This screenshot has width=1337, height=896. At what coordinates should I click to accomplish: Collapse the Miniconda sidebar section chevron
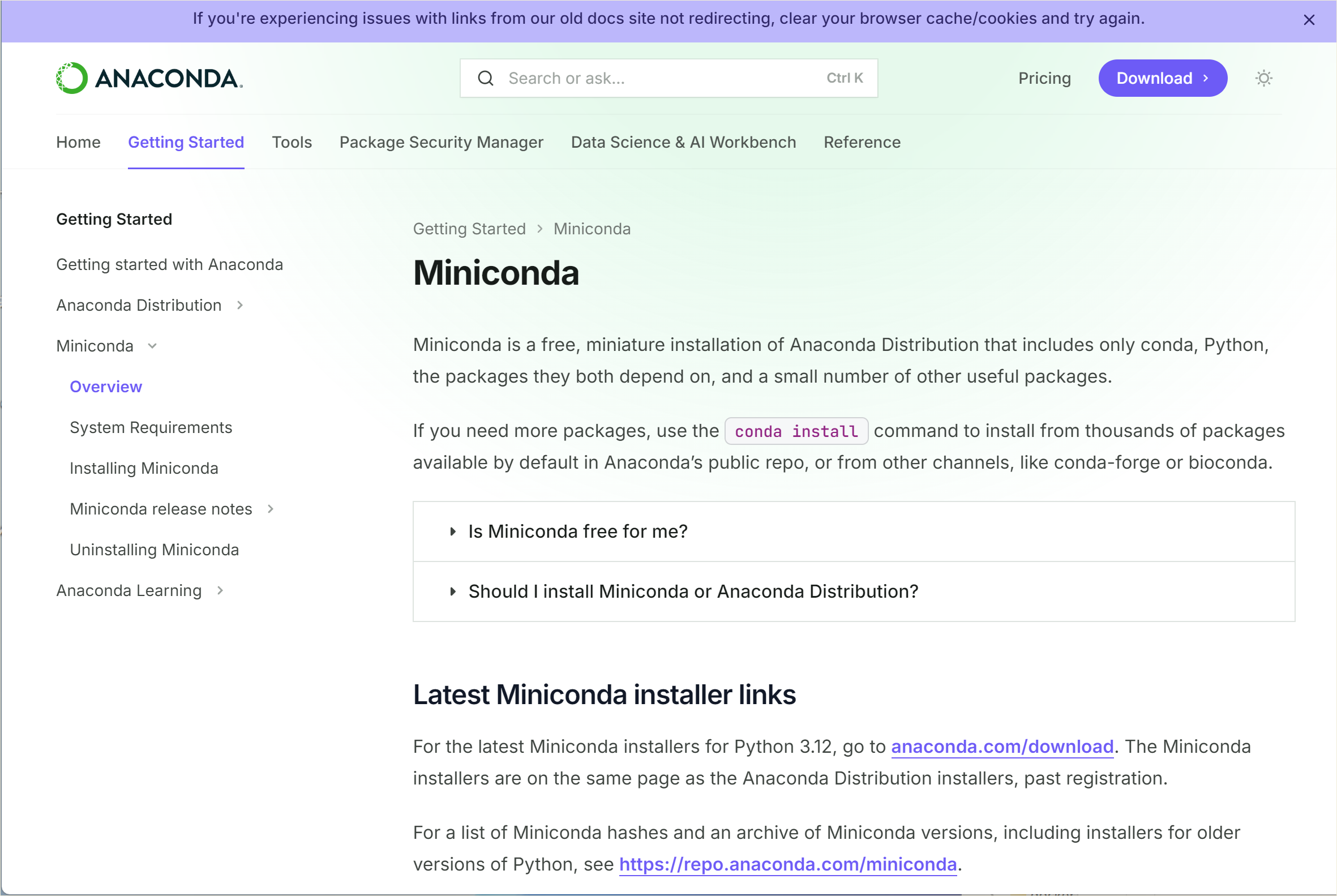[152, 346]
